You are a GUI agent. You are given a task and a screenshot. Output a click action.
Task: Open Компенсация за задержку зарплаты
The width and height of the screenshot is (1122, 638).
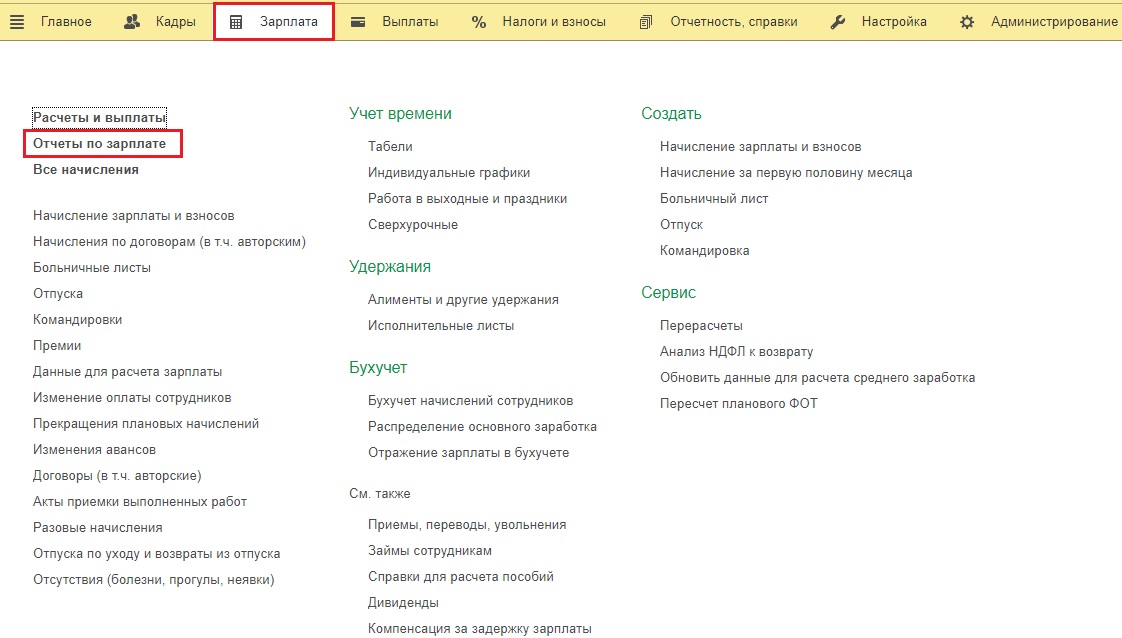(x=479, y=629)
